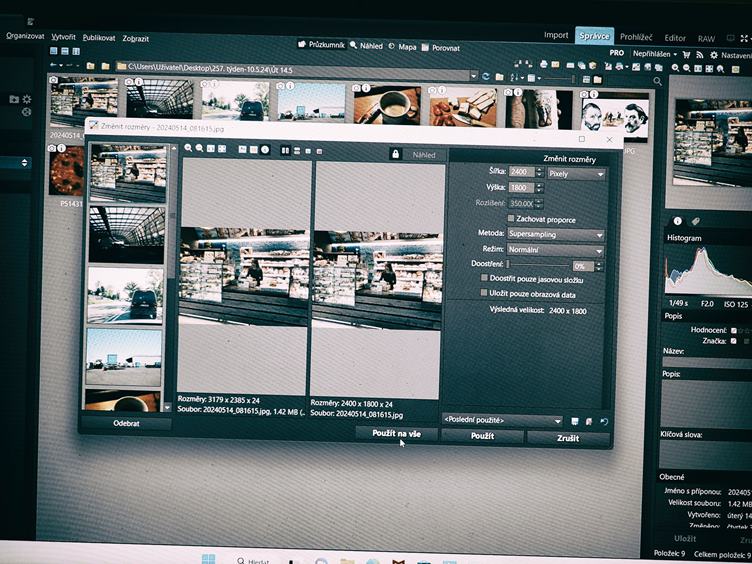This screenshot has height=564, width=752.
Task: Tick Doostřit pouze jasovou složku
Action: (484, 278)
